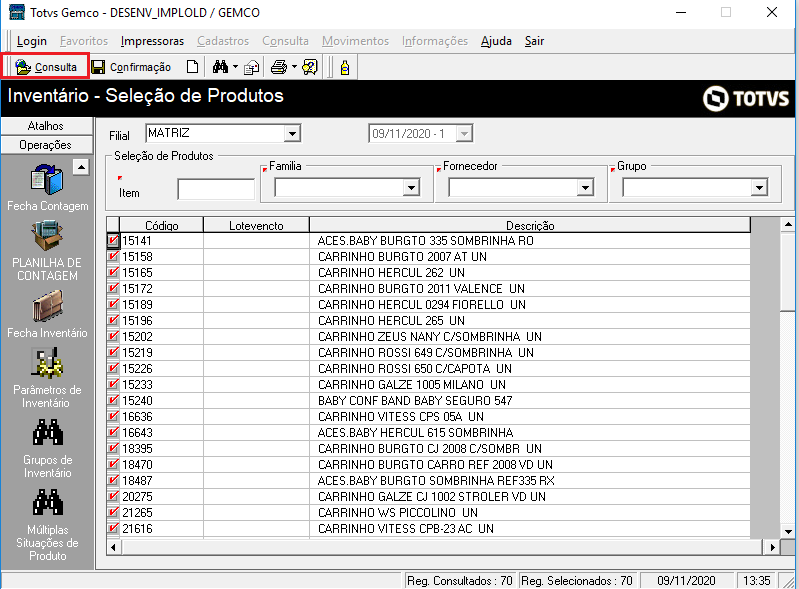Click the Item input field

pyautogui.click(x=216, y=190)
